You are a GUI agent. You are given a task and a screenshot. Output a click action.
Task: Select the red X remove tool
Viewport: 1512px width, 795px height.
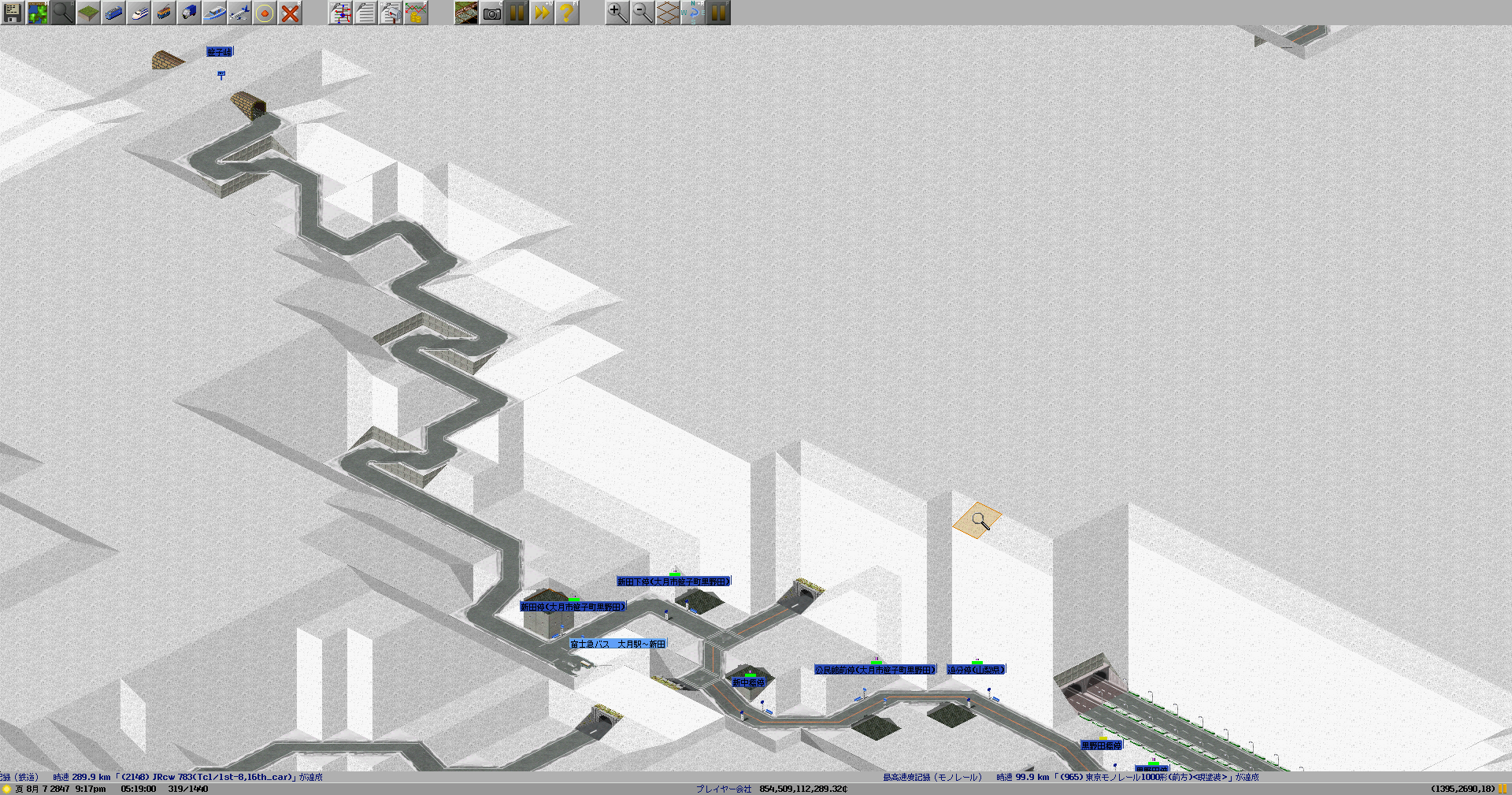click(290, 13)
